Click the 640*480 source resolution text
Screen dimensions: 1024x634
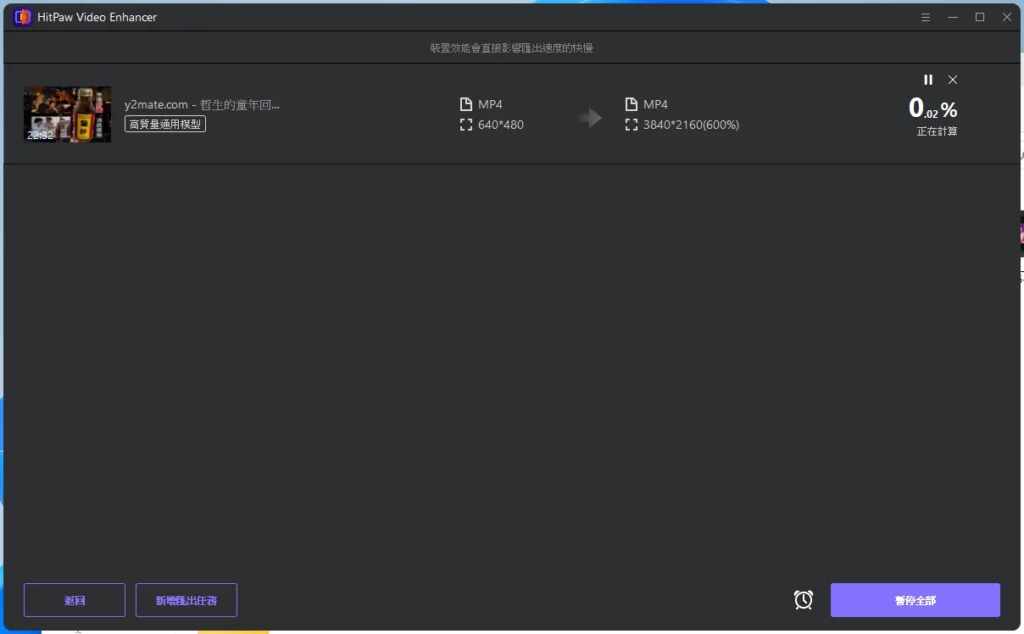(500, 125)
